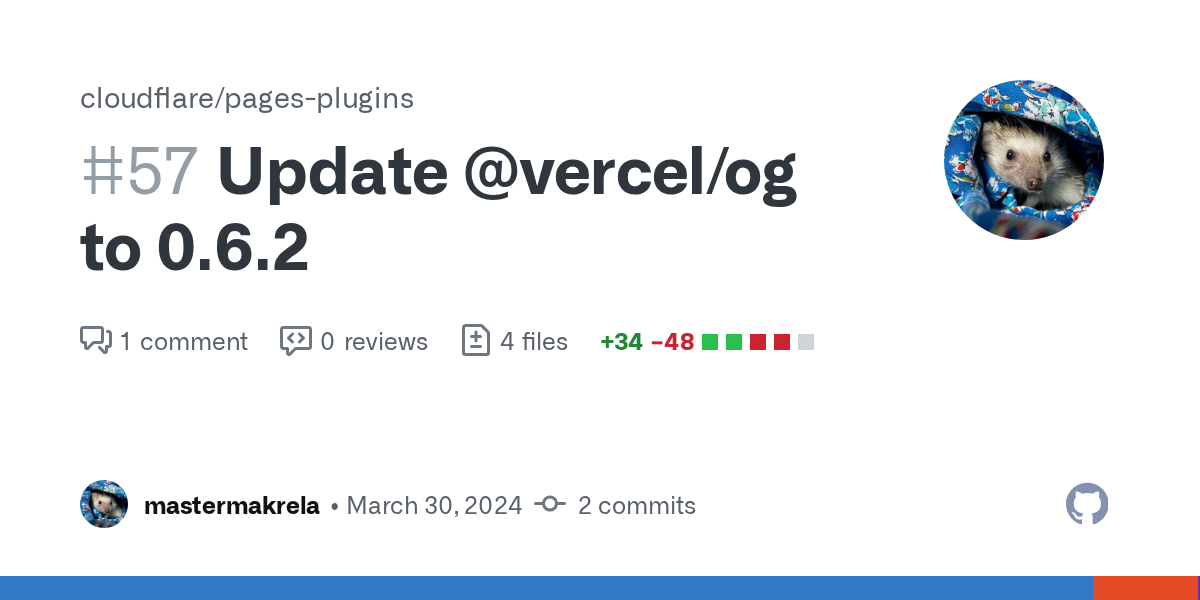
Task: Click the orange language bar segment
Action: pyautogui.click(x=1146, y=588)
